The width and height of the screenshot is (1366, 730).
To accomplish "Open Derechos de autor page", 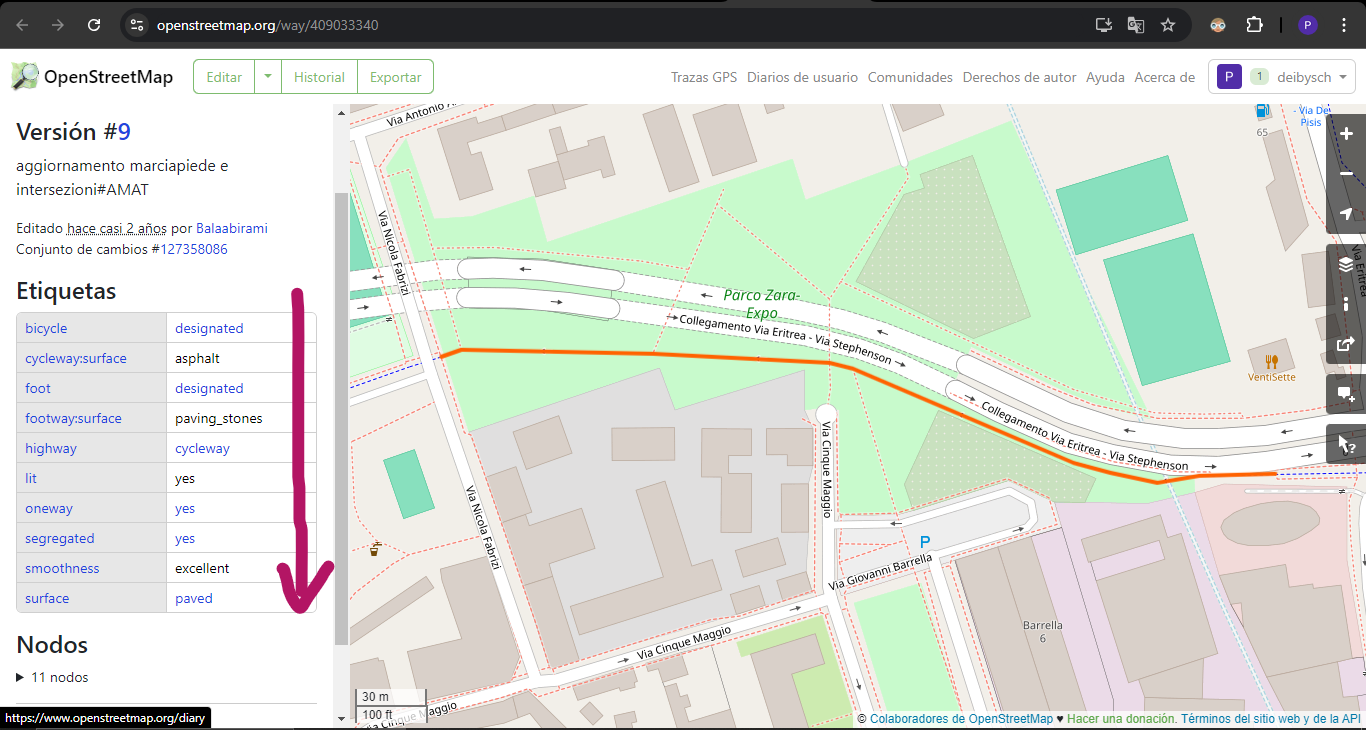I will [1019, 77].
